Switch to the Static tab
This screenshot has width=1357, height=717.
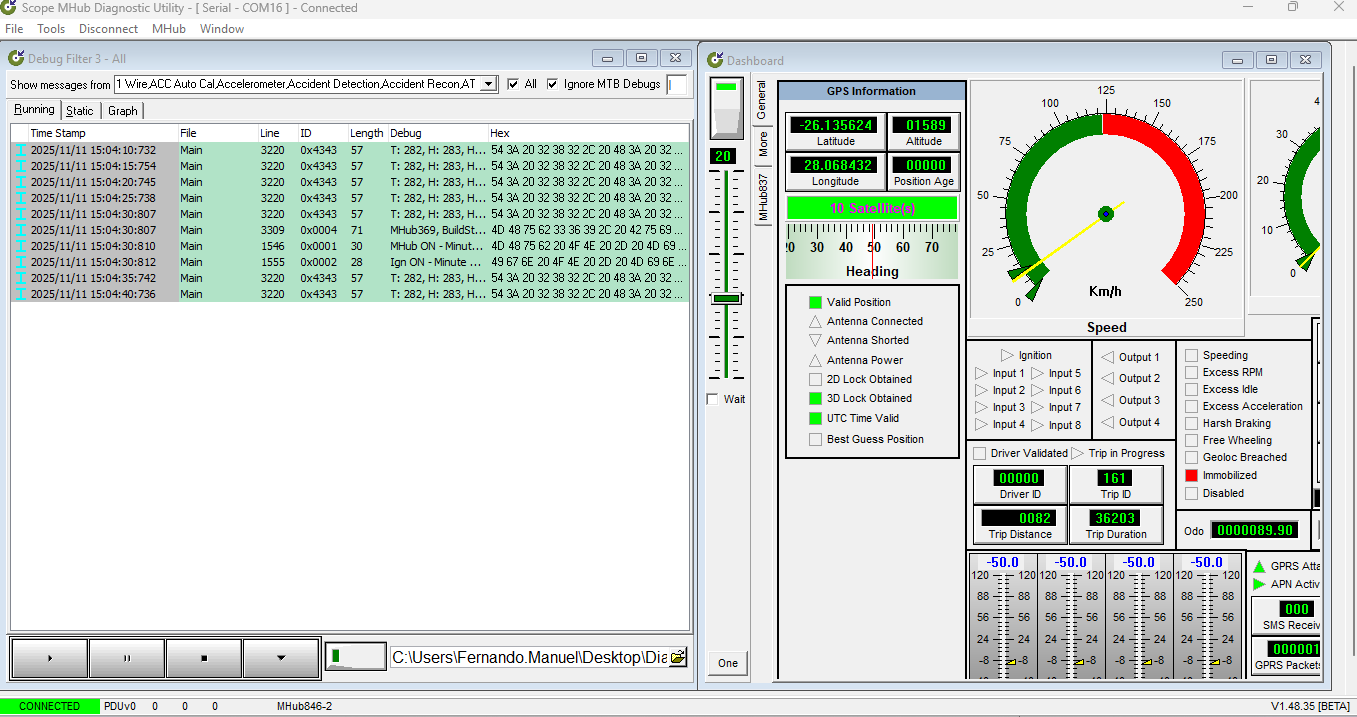click(x=80, y=111)
